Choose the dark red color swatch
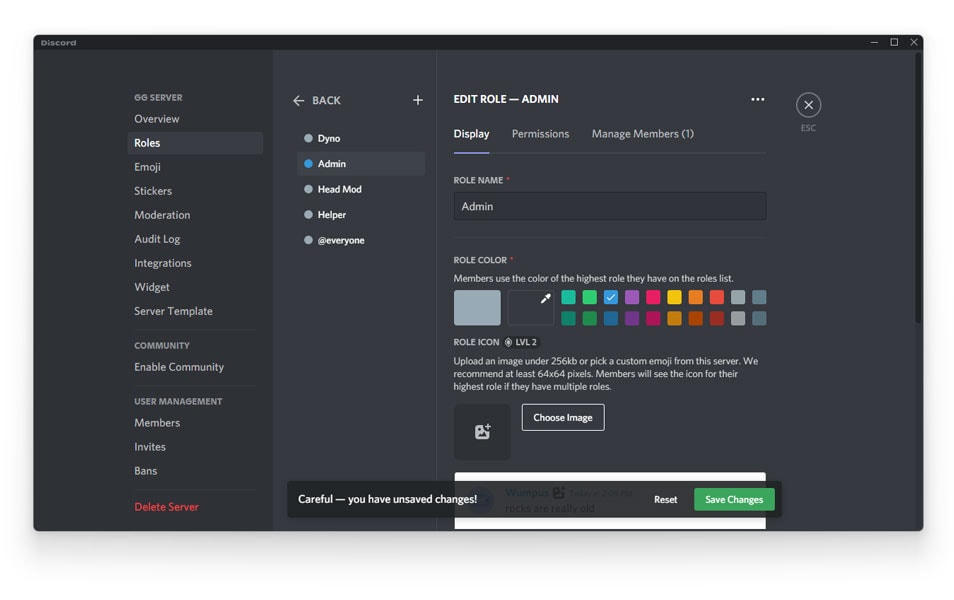 coord(717,318)
